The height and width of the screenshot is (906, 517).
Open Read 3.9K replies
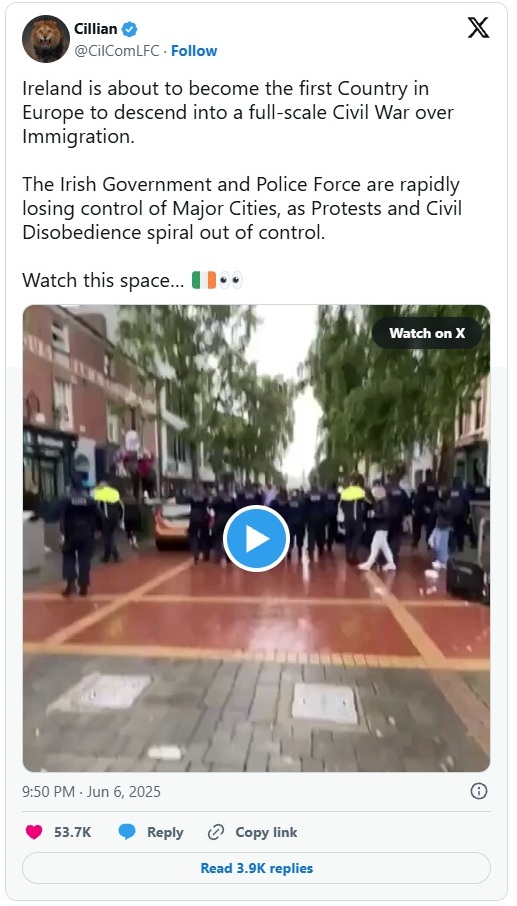tap(256, 868)
